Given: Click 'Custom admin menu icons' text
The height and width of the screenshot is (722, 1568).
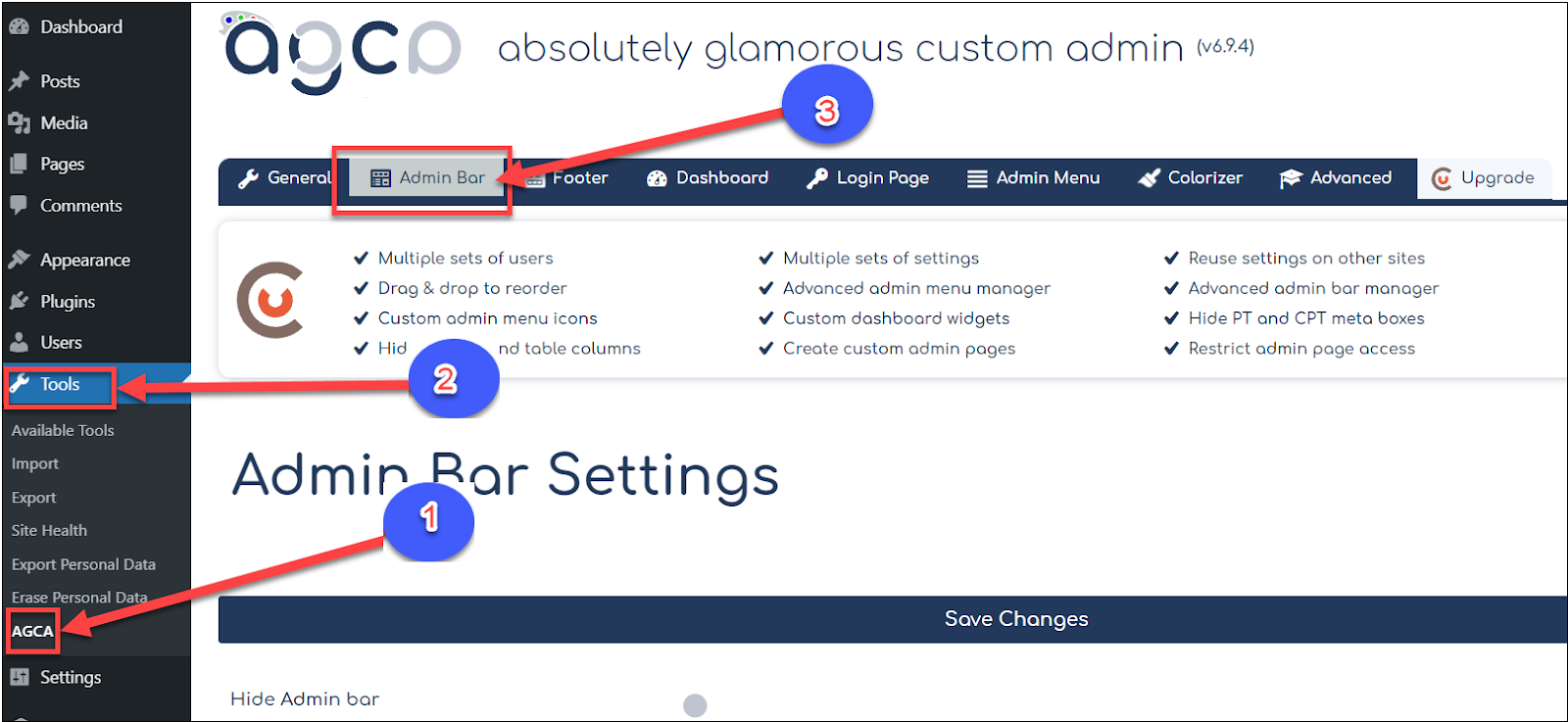Looking at the screenshot, I should click(x=488, y=318).
